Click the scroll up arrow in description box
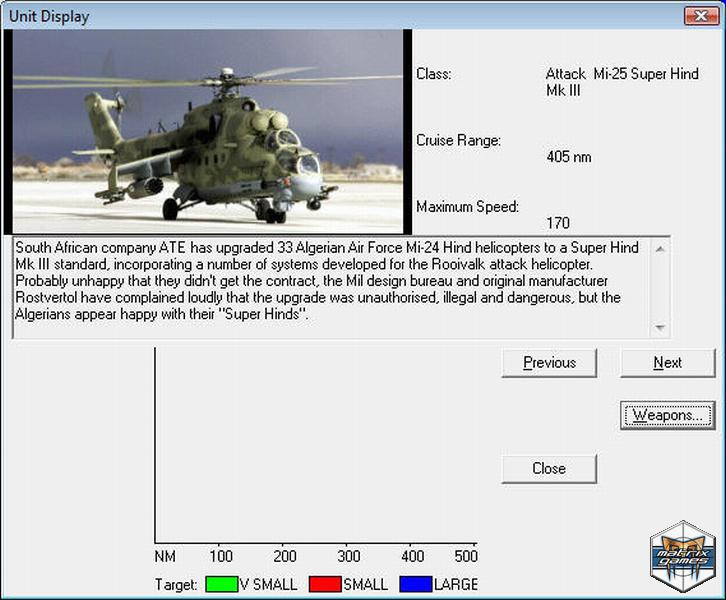The height and width of the screenshot is (600, 726). (660, 249)
